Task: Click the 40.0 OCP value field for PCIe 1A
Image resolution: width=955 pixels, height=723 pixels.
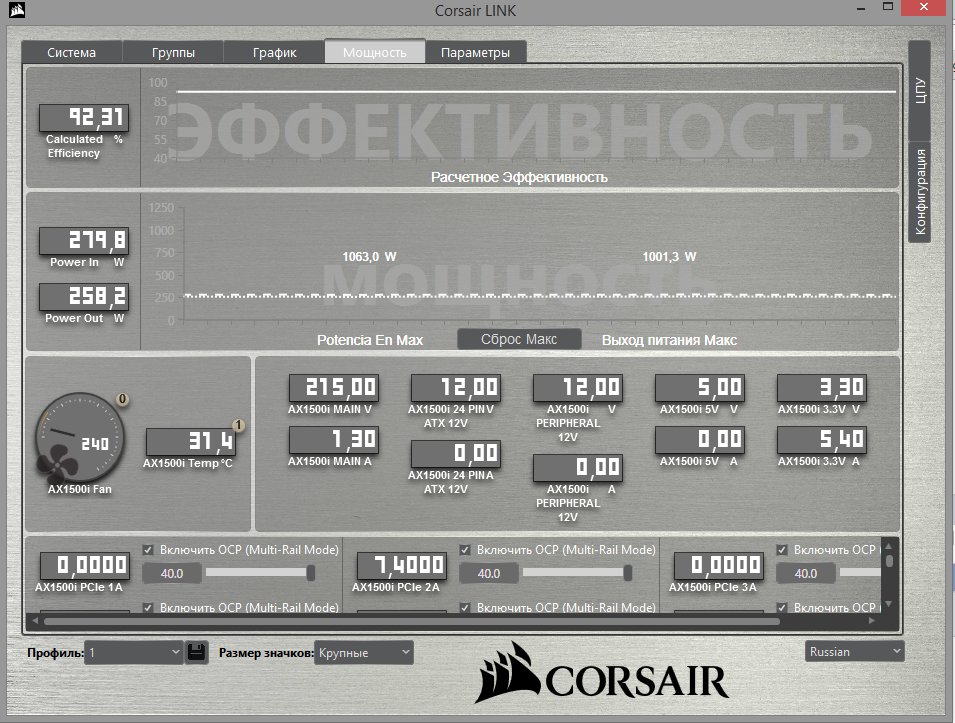Action: [x=172, y=573]
